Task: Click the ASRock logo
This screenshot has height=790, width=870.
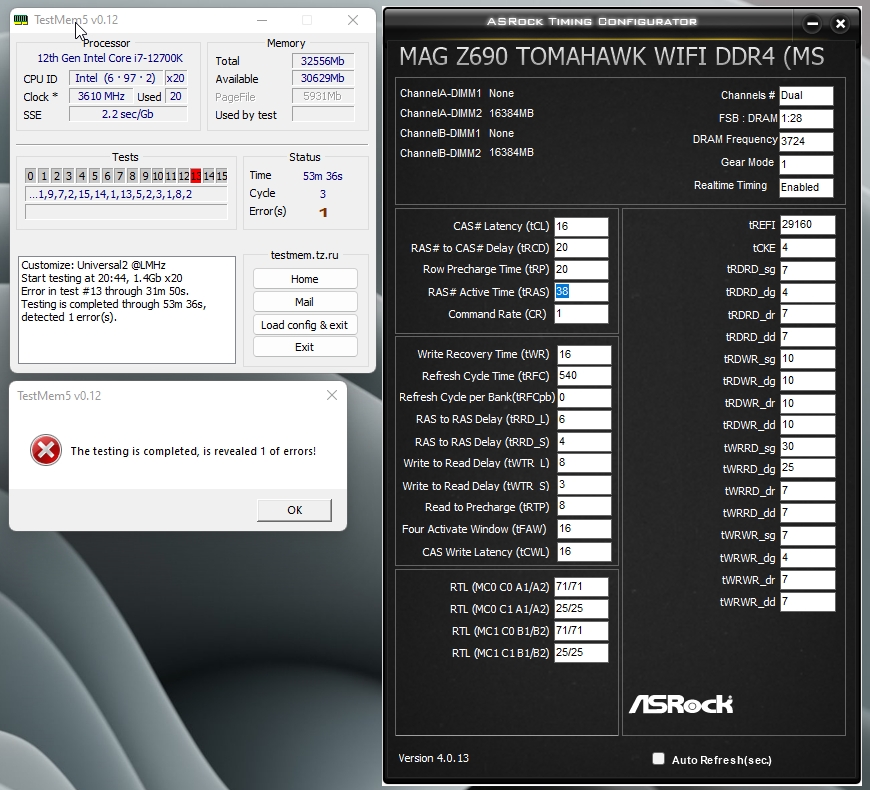Action: point(681,704)
